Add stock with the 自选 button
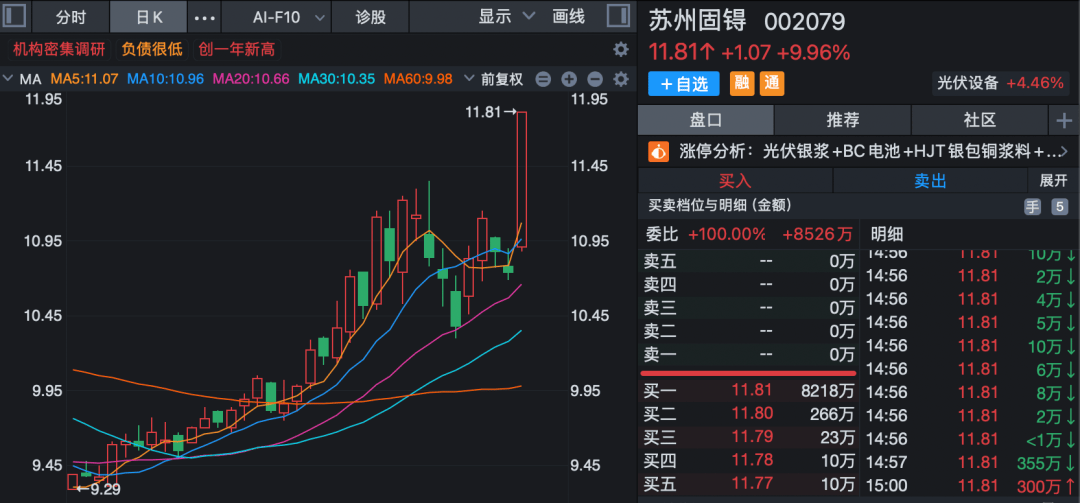The width and height of the screenshot is (1080, 503). (684, 84)
